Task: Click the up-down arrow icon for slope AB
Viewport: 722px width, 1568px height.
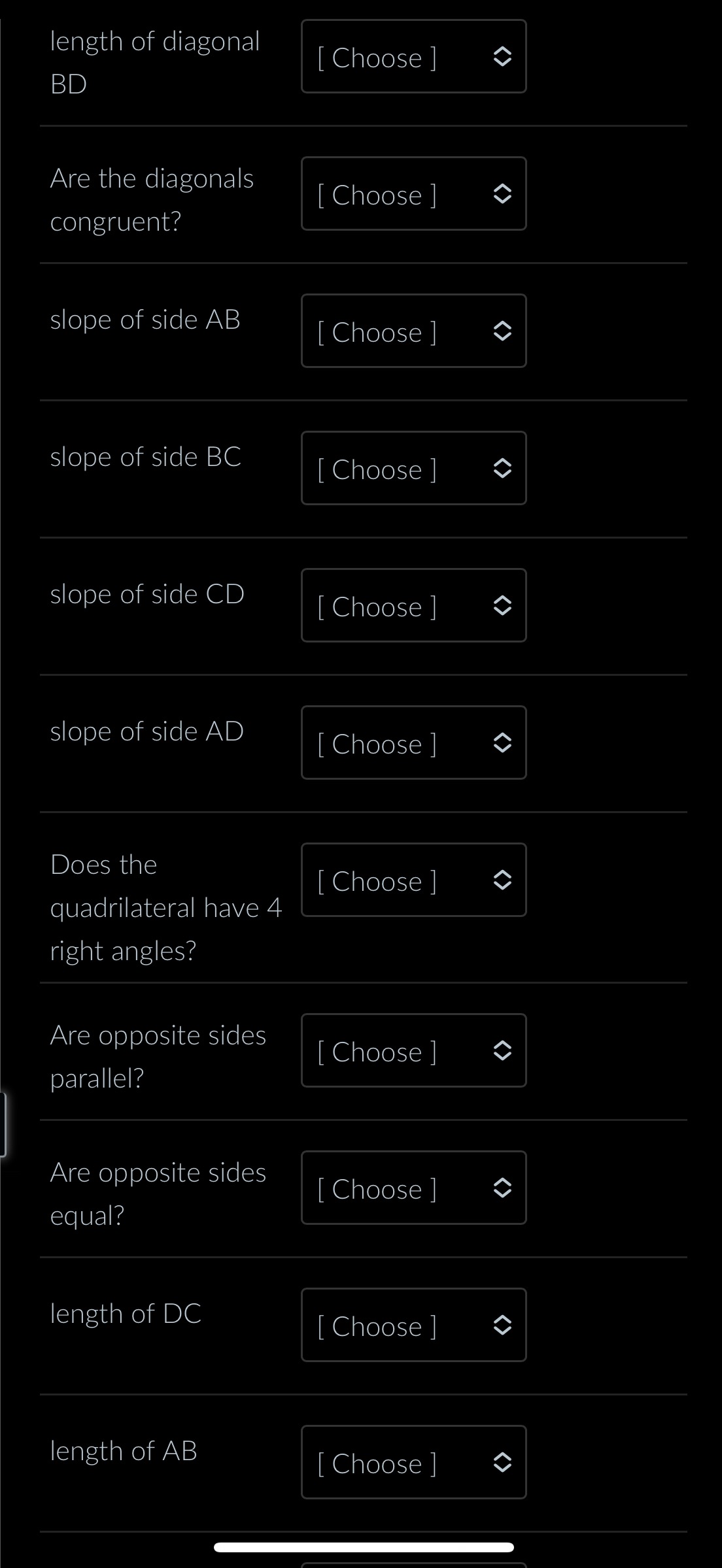Action: [502, 332]
